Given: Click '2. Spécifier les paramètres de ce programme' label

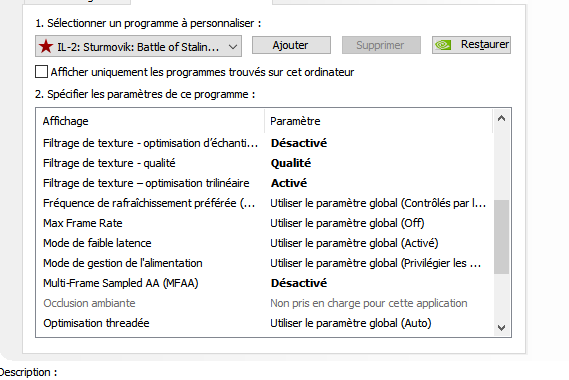Looking at the screenshot, I should point(145,94).
